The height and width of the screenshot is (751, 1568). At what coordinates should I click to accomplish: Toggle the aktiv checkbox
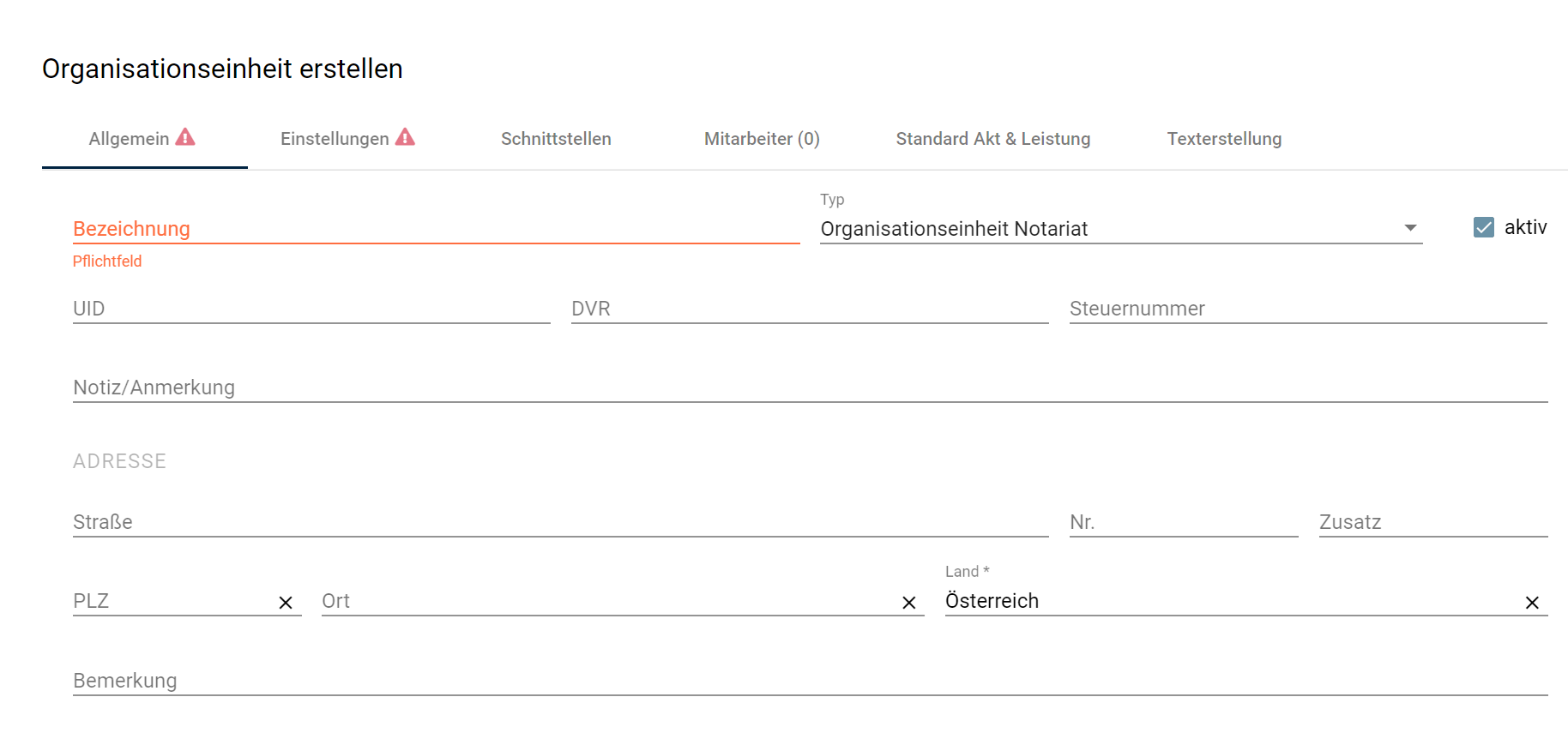point(1484,227)
